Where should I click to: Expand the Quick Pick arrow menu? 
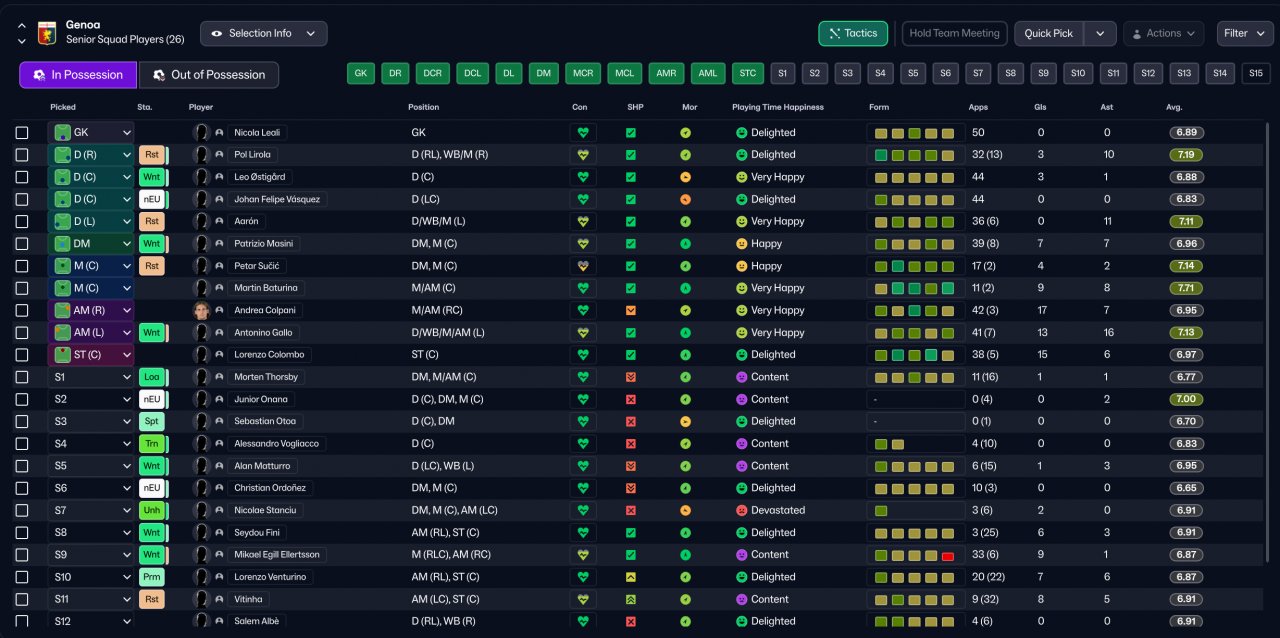point(1100,33)
